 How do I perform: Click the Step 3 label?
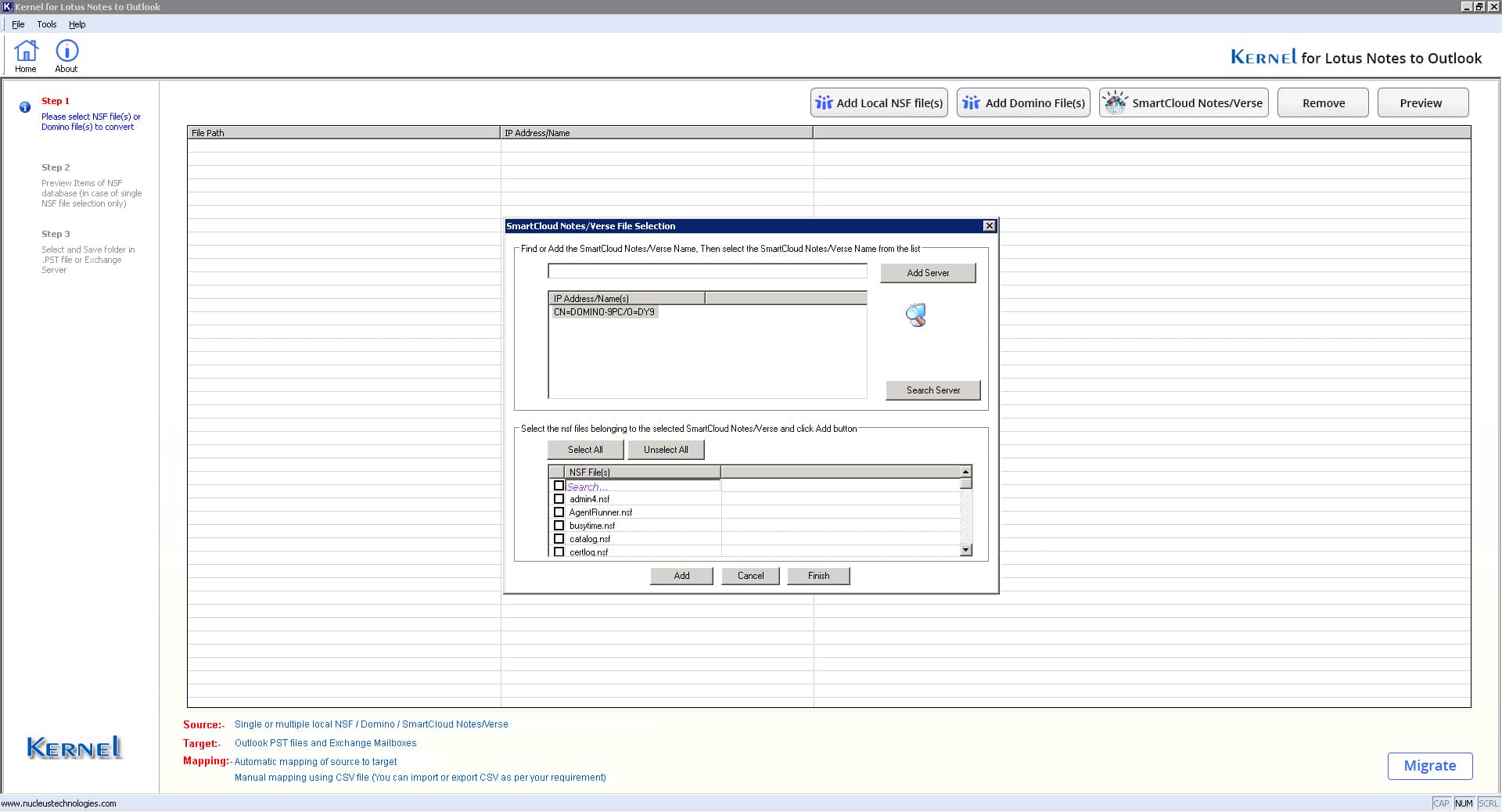tap(56, 234)
